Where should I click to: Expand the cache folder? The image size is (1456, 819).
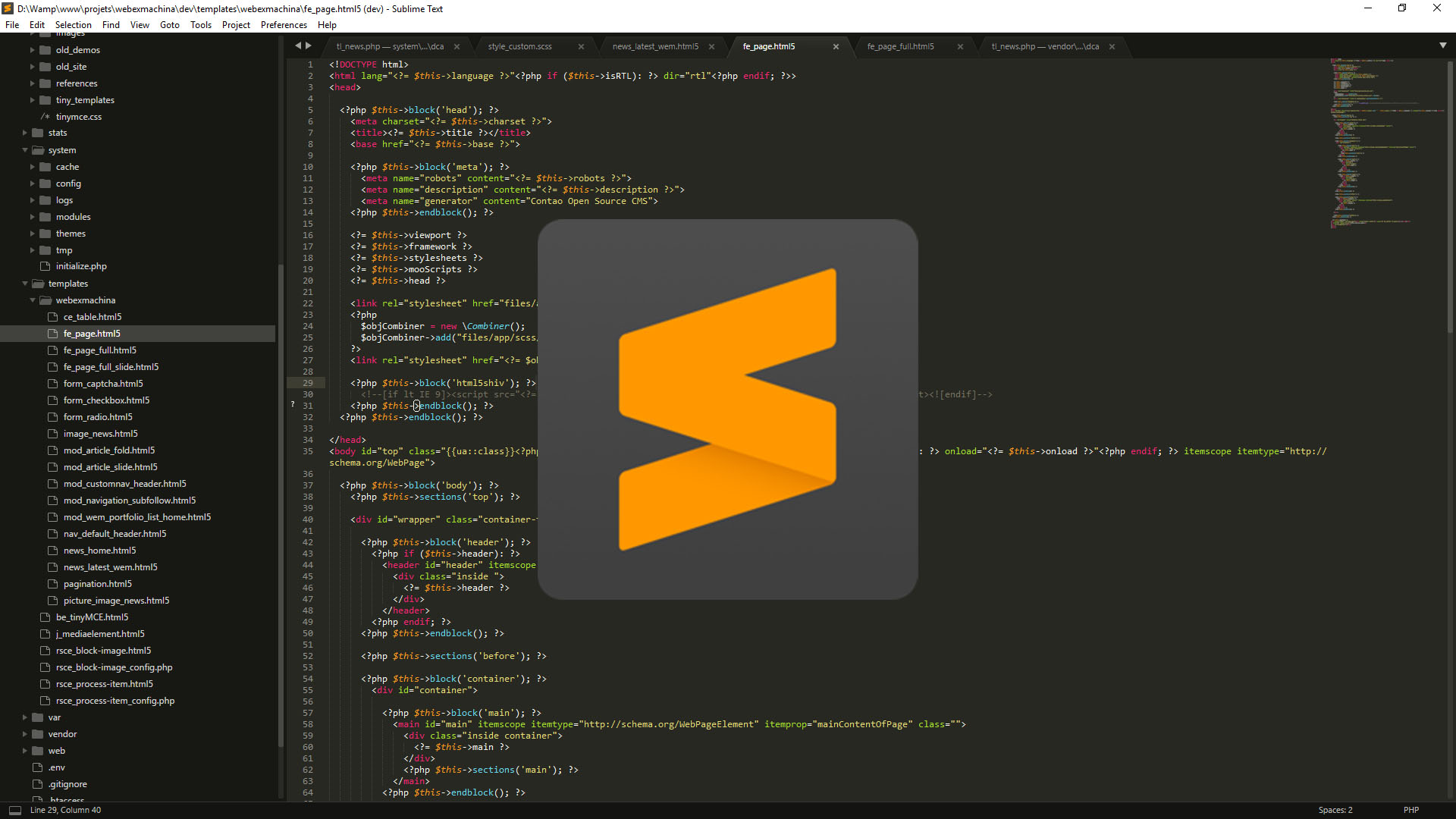[32, 167]
